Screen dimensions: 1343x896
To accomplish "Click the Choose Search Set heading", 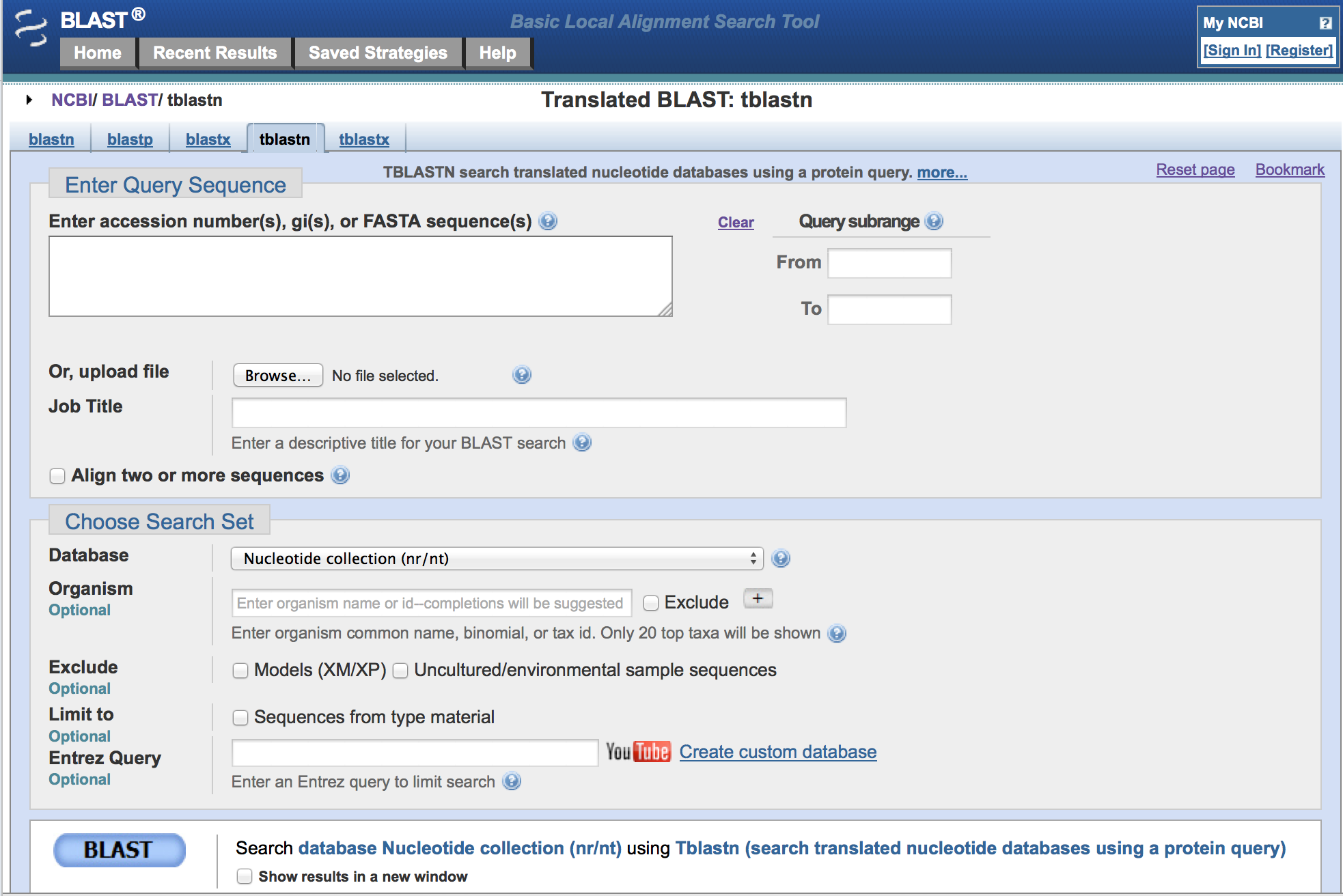I will tap(159, 522).
